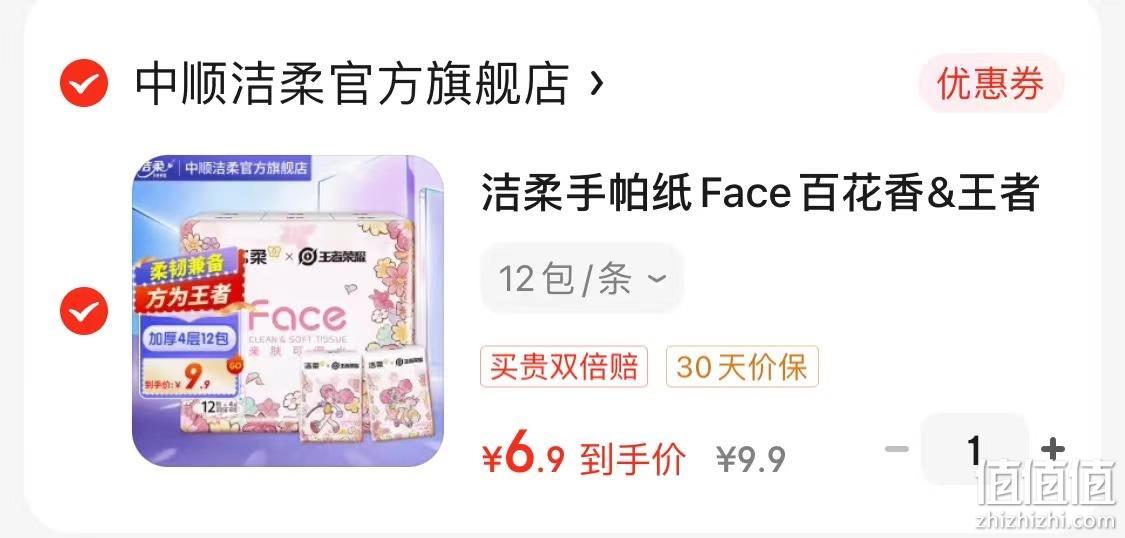1125x538 pixels.
Task: Open product title 洁柔手帕纸 Face 百花香&王者
Action: point(761,194)
